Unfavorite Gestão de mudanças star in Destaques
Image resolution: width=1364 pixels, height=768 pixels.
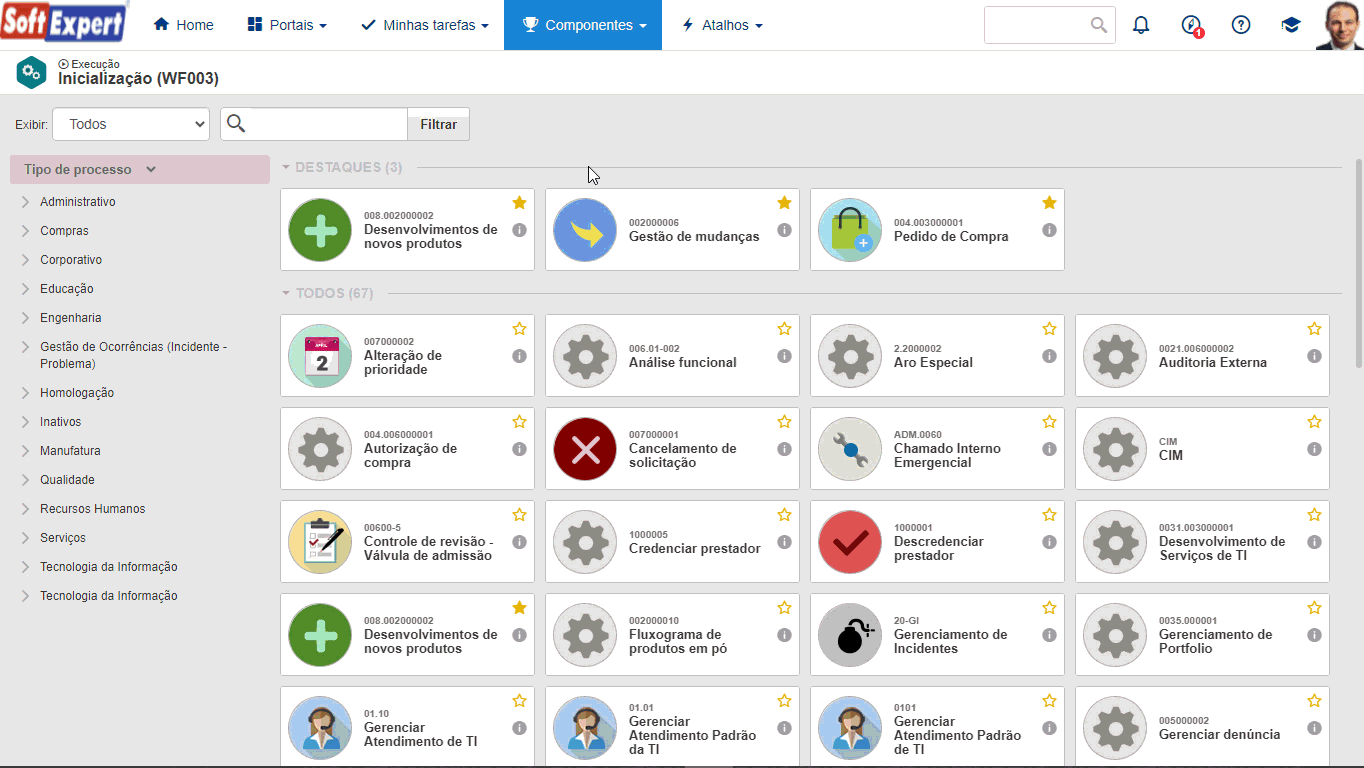[784, 203]
